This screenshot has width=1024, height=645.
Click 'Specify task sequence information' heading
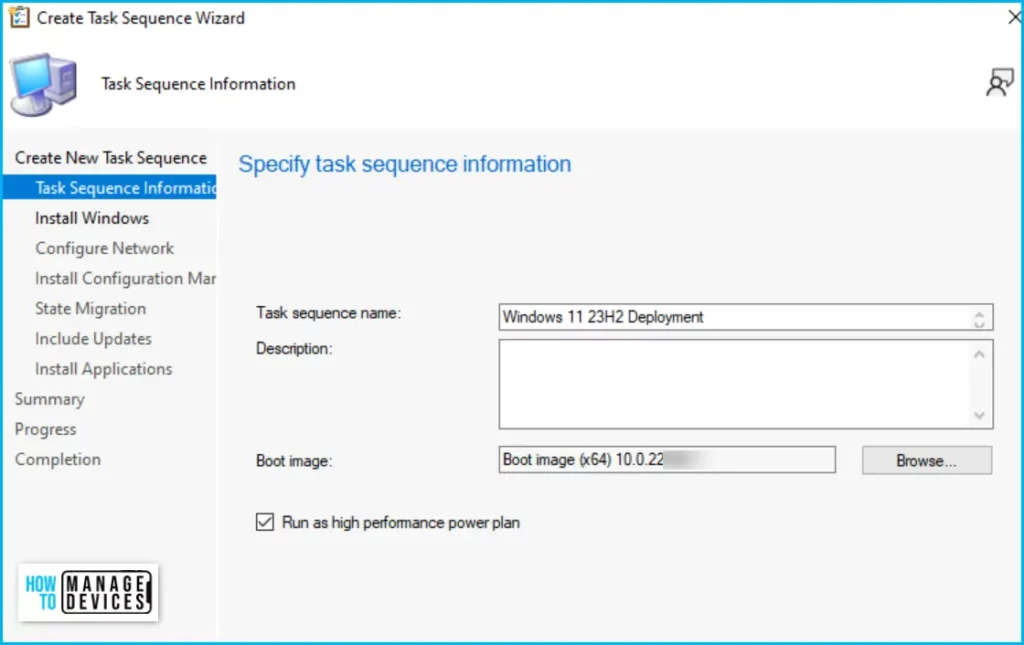404,164
